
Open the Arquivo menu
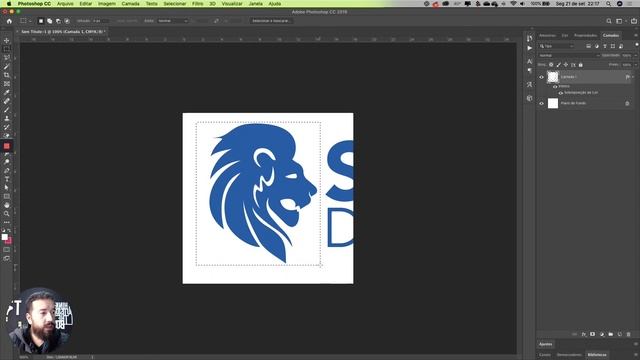pyautogui.click(x=65, y=4)
